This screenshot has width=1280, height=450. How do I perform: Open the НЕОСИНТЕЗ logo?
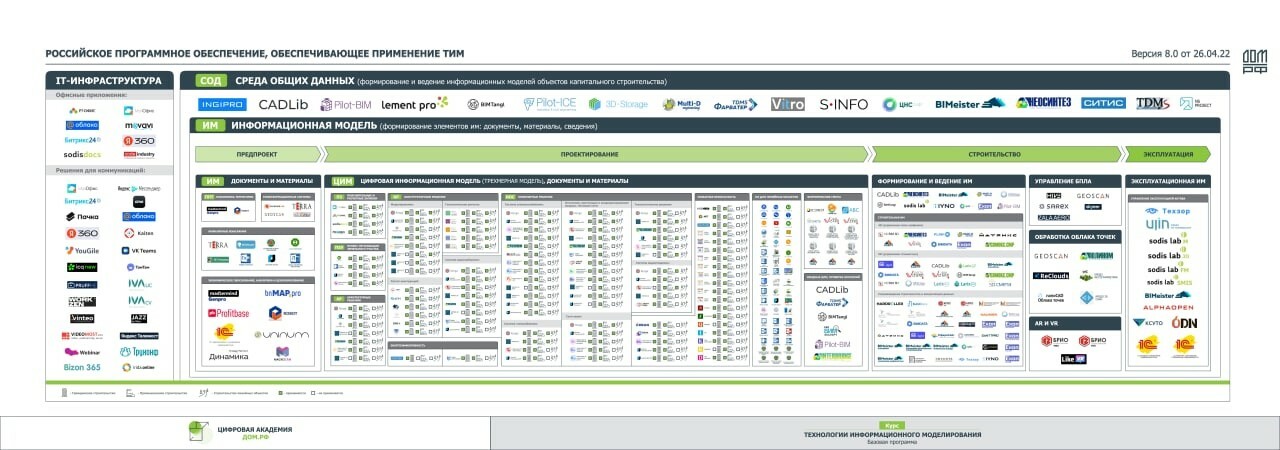pos(1043,103)
